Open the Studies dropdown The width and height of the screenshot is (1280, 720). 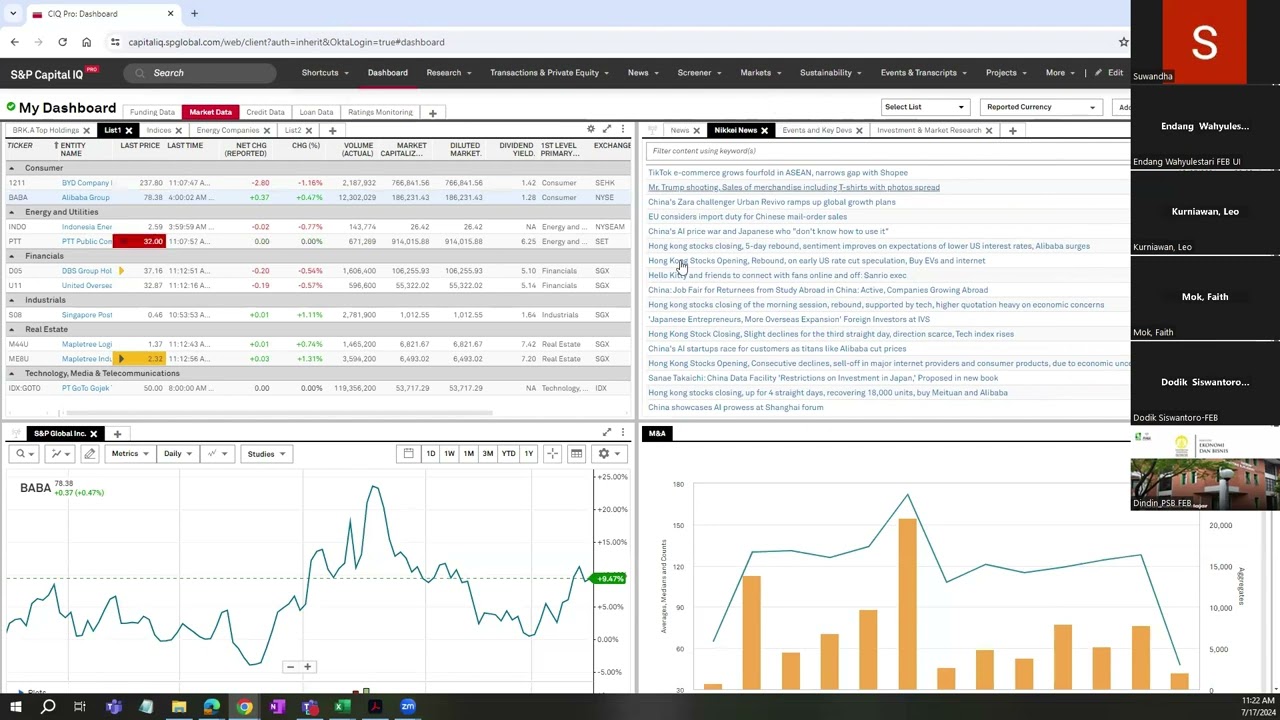(x=266, y=454)
